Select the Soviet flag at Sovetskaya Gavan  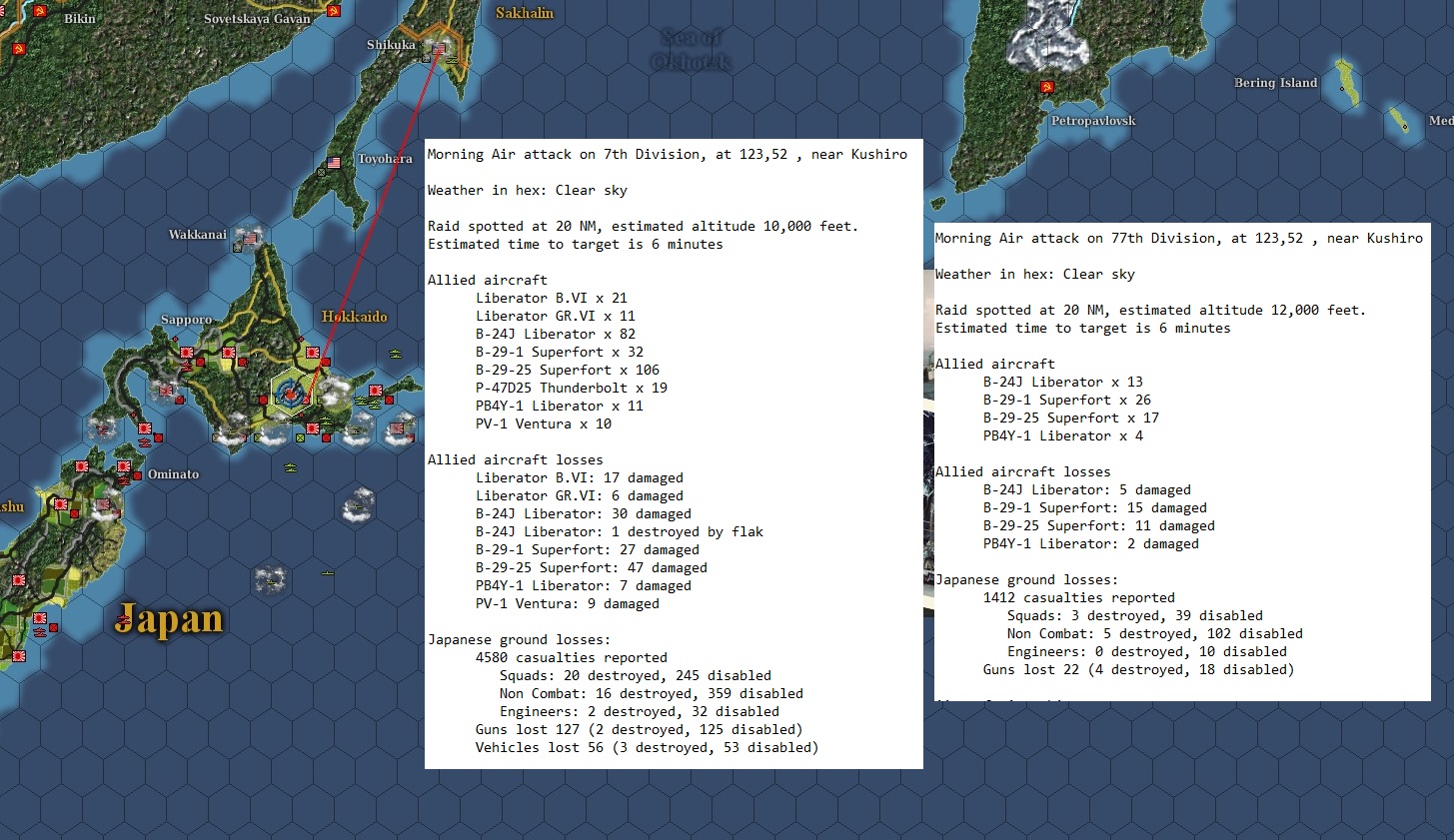[x=335, y=11]
